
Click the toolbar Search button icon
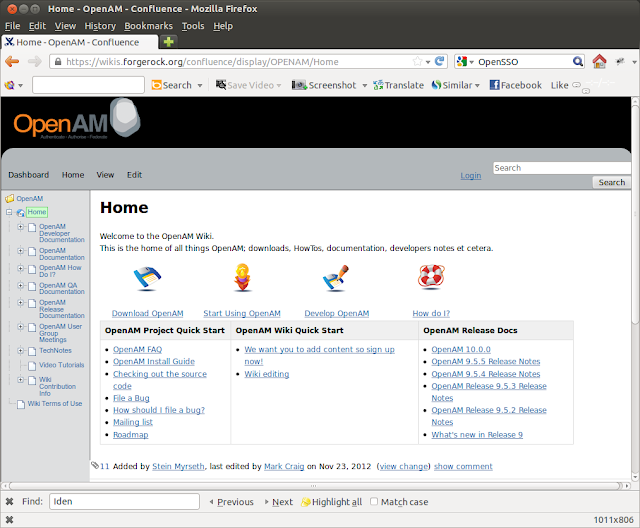pos(156,85)
